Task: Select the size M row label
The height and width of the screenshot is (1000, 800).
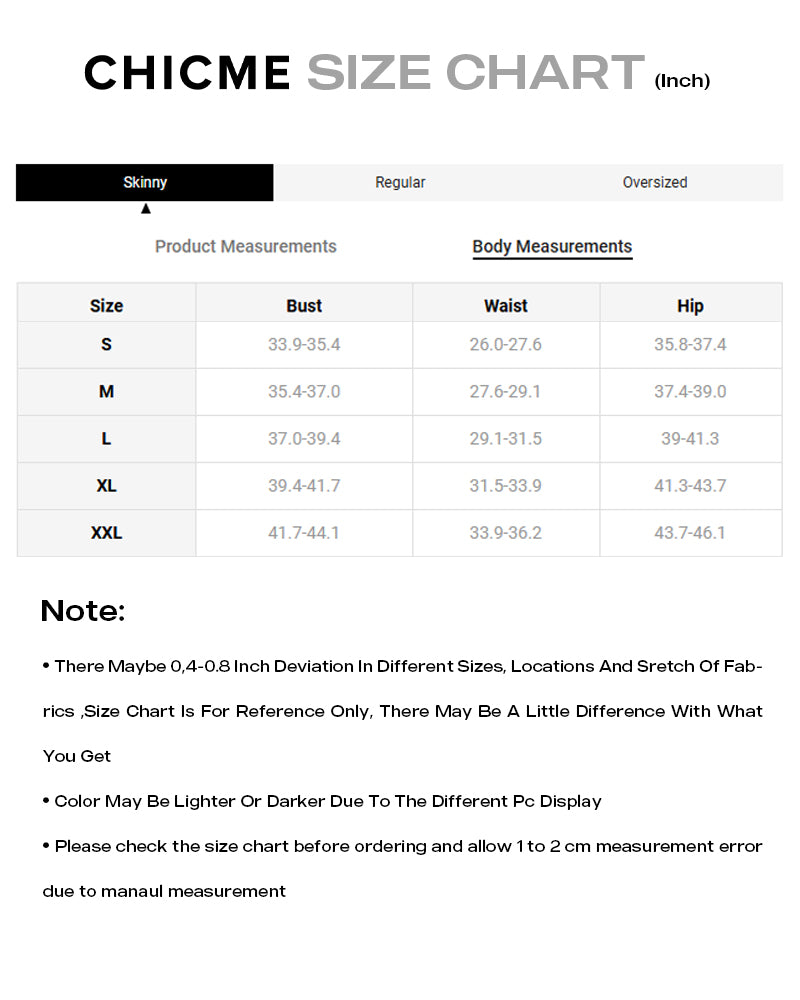Action: (106, 392)
